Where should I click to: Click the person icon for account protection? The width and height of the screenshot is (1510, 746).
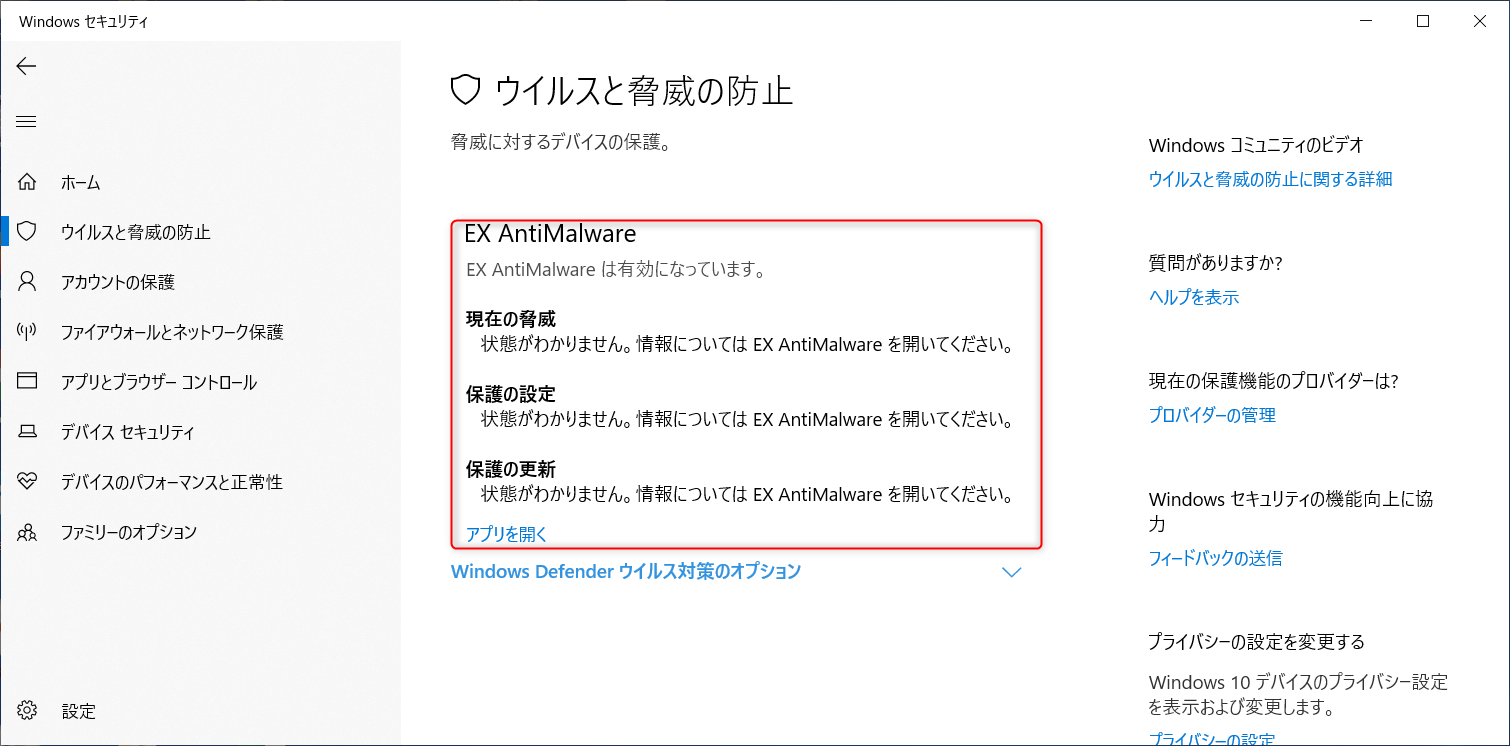27,282
